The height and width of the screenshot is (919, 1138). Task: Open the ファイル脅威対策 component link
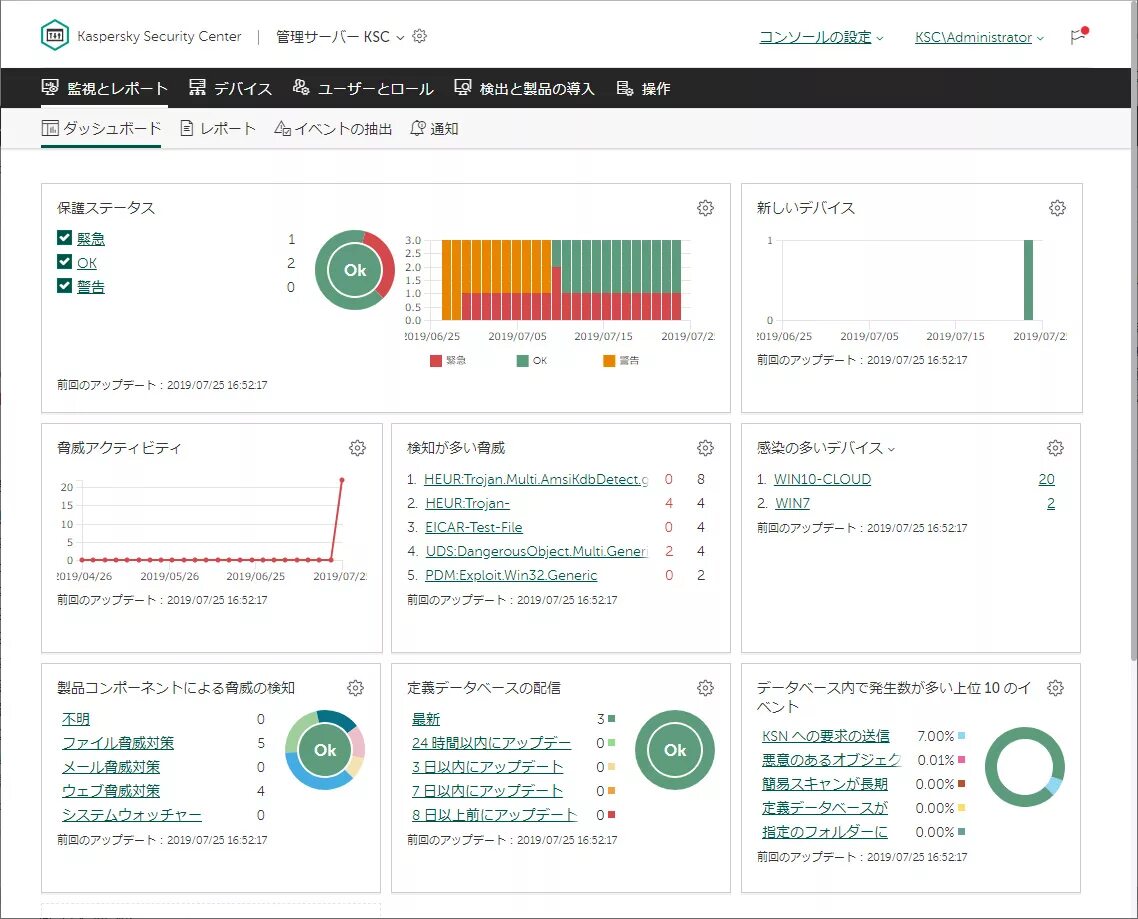(118, 743)
